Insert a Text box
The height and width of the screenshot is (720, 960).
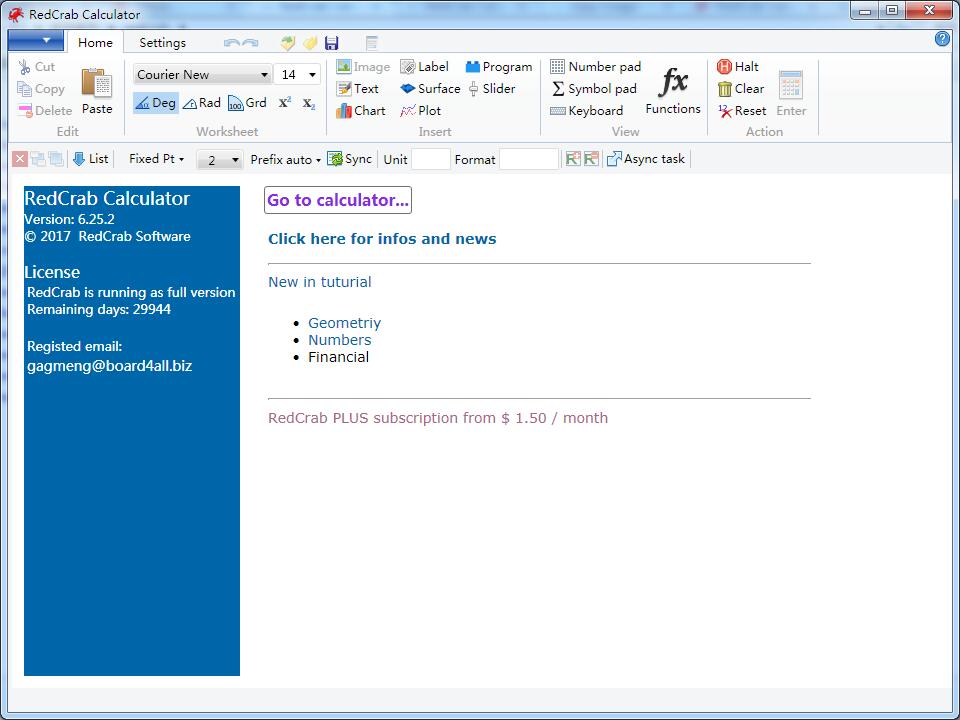[358, 89]
